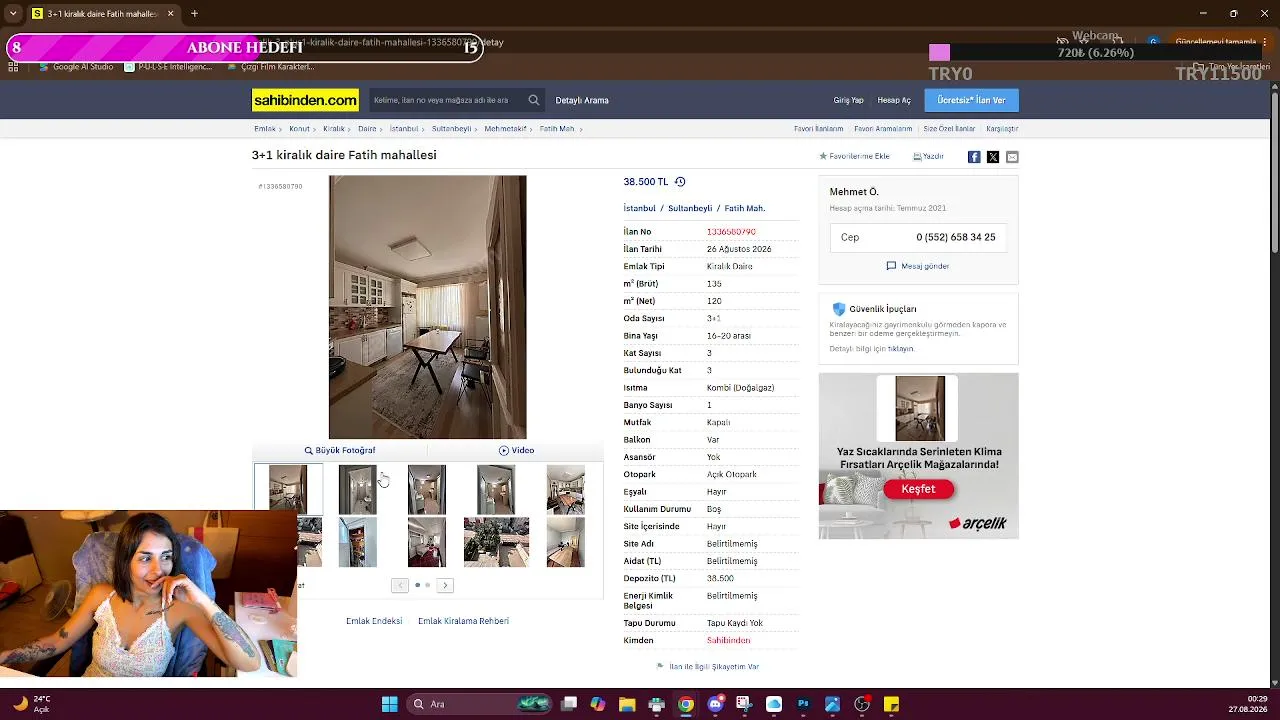Open Favori Aramalarım menu item
The image size is (1280, 720).
pos(883,129)
